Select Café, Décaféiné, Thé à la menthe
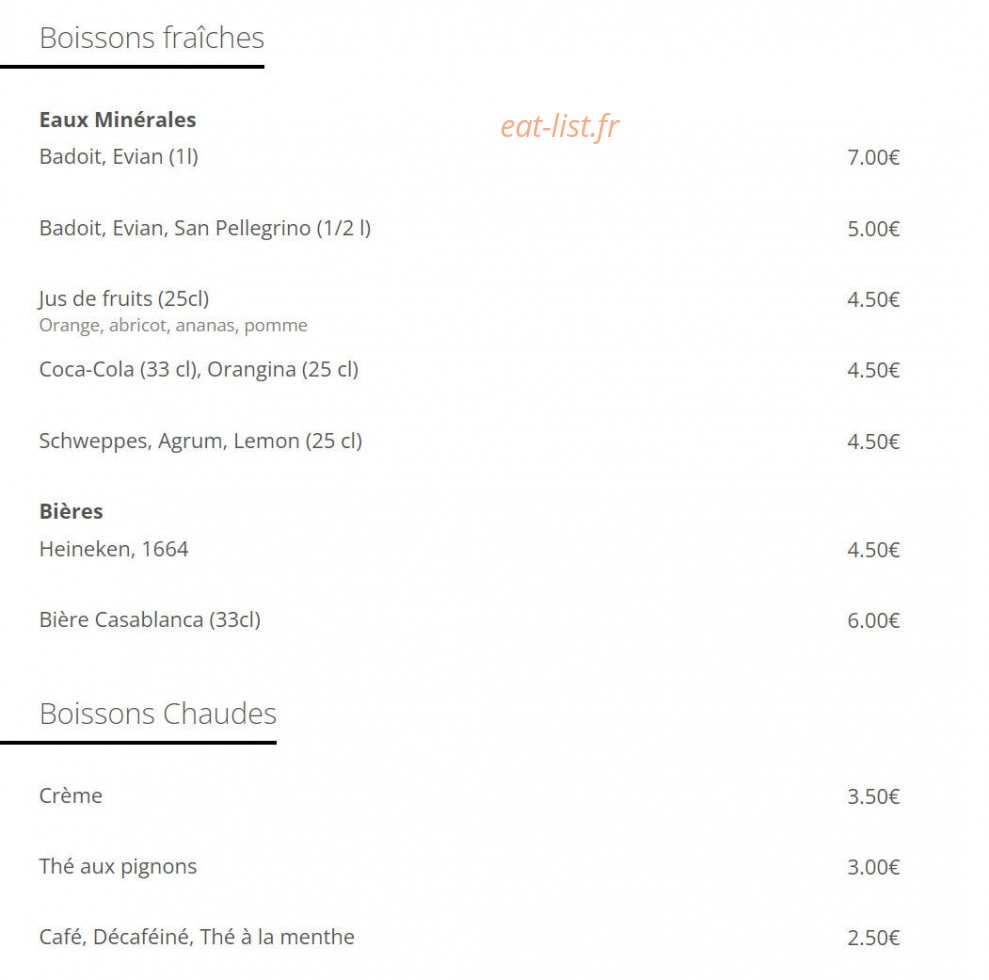This screenshot has height=980, width=989. pyautogui.click(x=197, y=937)
